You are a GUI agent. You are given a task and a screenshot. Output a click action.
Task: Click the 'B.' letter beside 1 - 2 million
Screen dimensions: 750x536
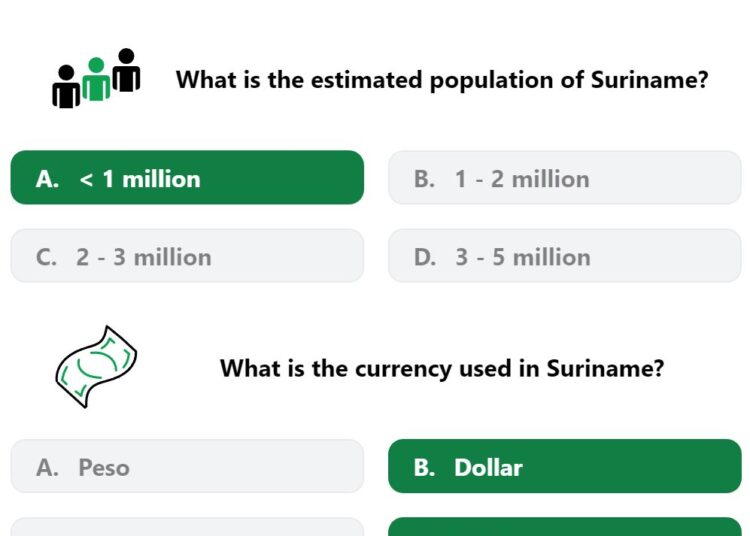tap(424, 179)
